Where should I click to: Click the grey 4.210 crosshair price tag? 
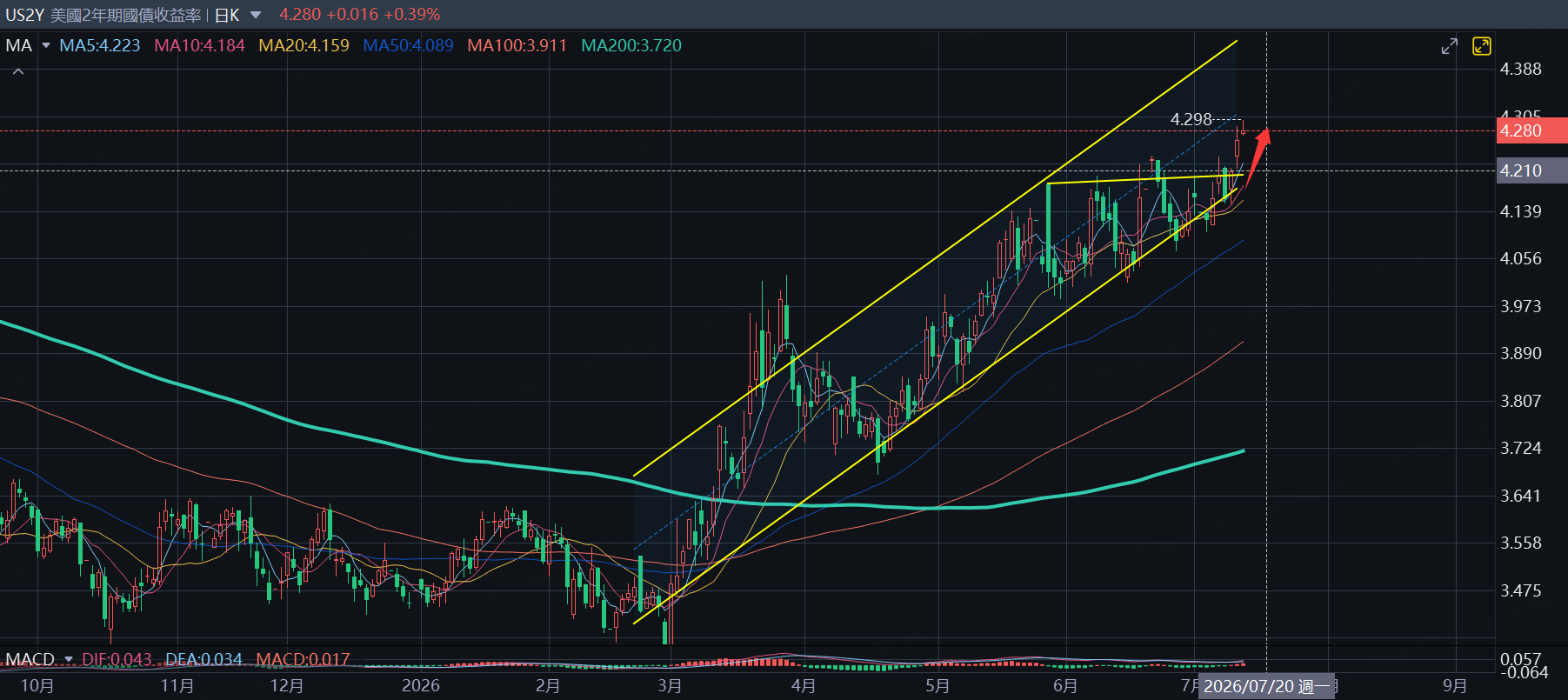click(x=1531, y=170)
